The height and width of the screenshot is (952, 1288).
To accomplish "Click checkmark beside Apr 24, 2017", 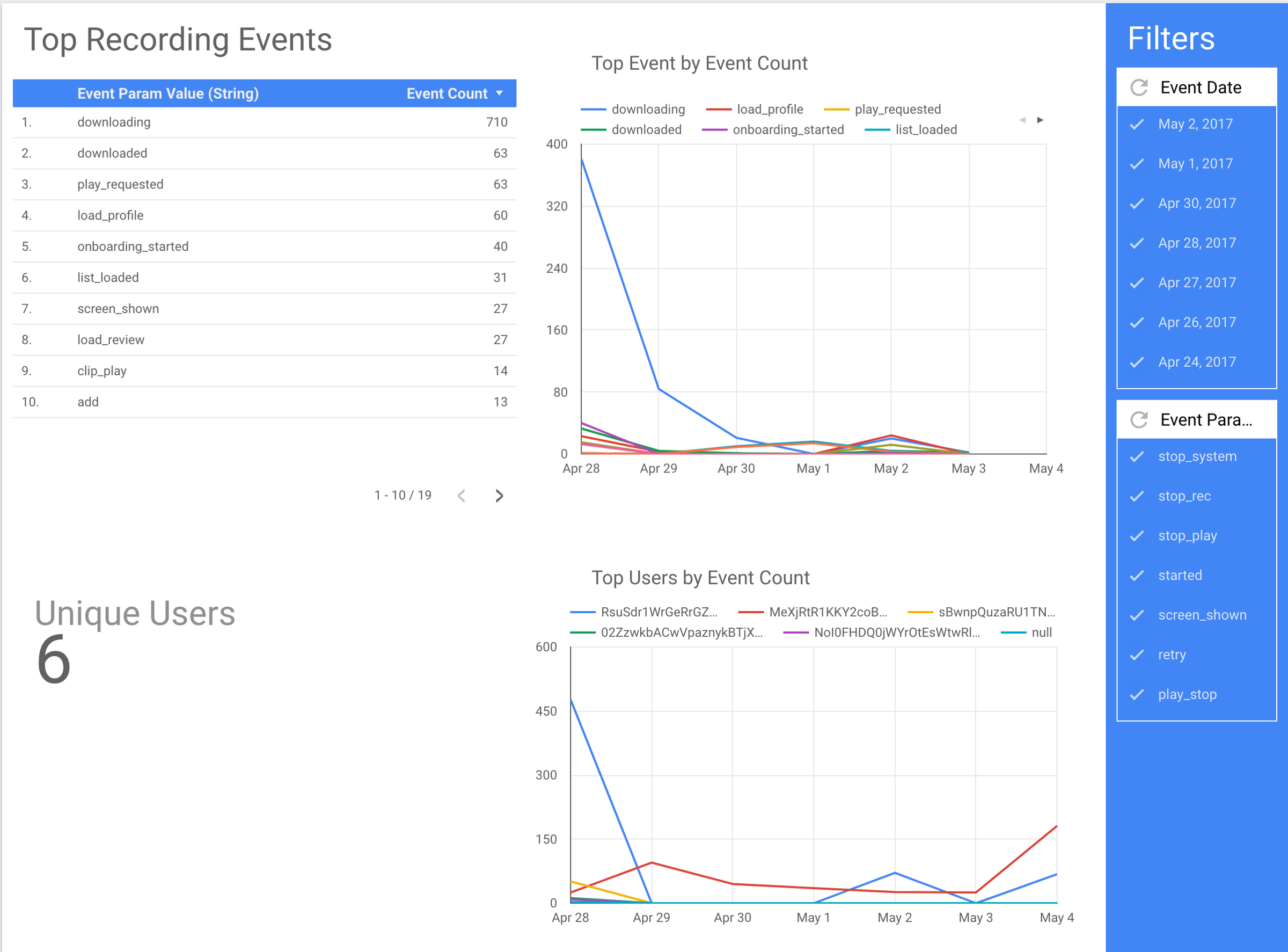I will [x=1137, y=362].
